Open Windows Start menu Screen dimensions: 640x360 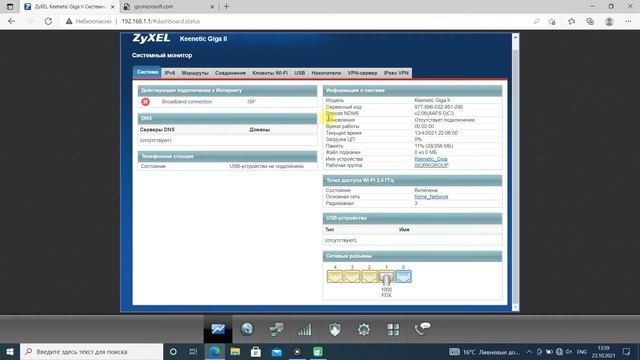(10, 351)
